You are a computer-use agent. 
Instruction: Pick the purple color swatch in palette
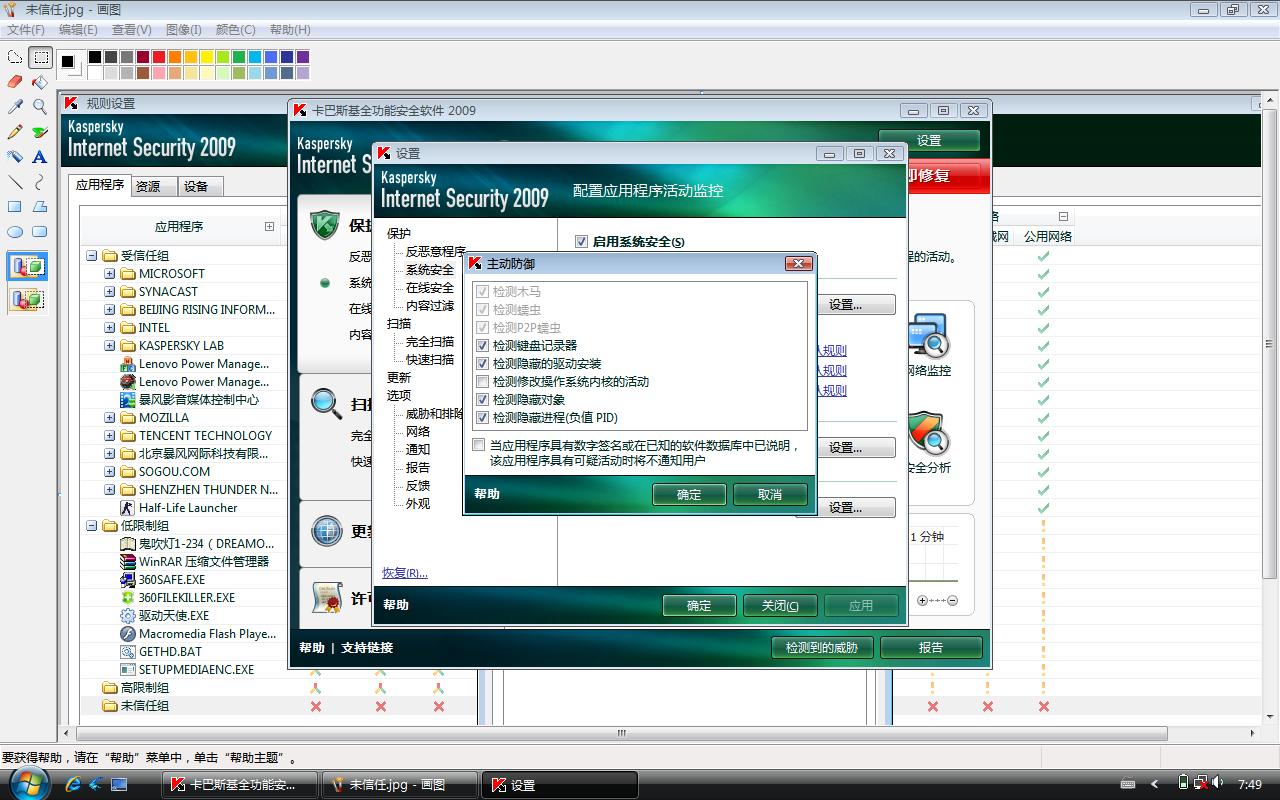point(303,57)
